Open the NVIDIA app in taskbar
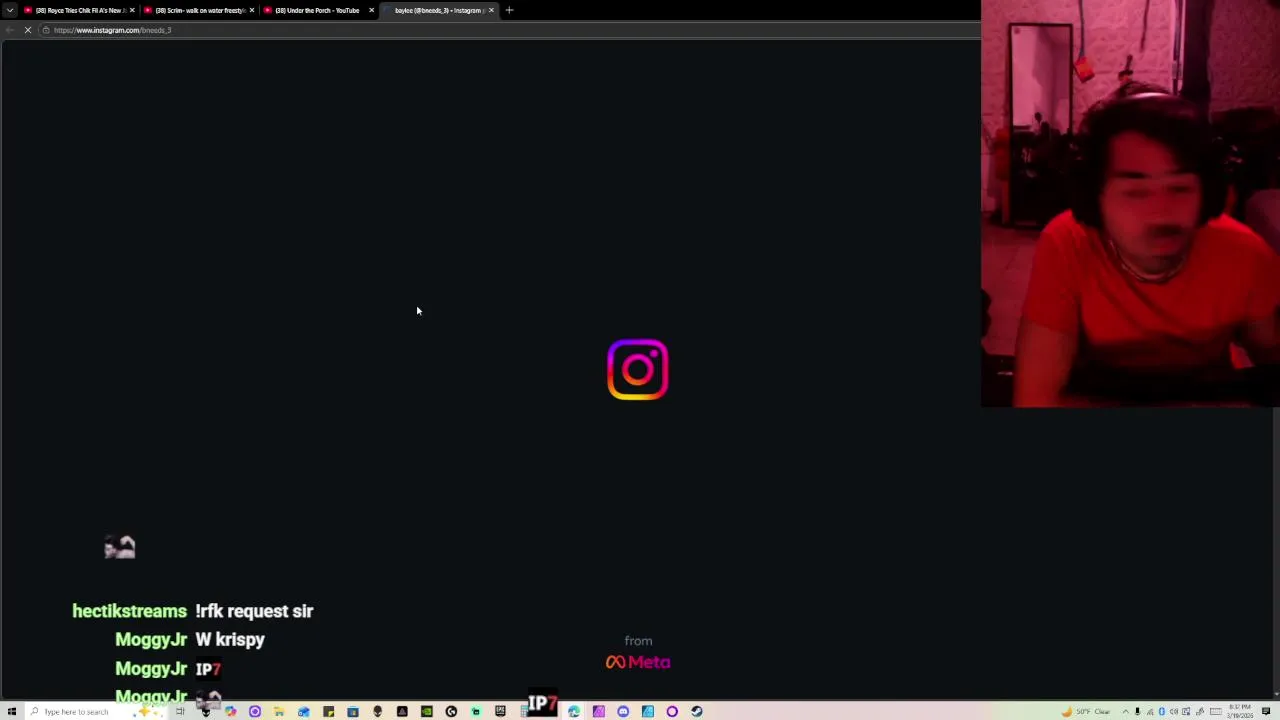This screenshot has width=1280, height=720. click(x=426, y=711)
